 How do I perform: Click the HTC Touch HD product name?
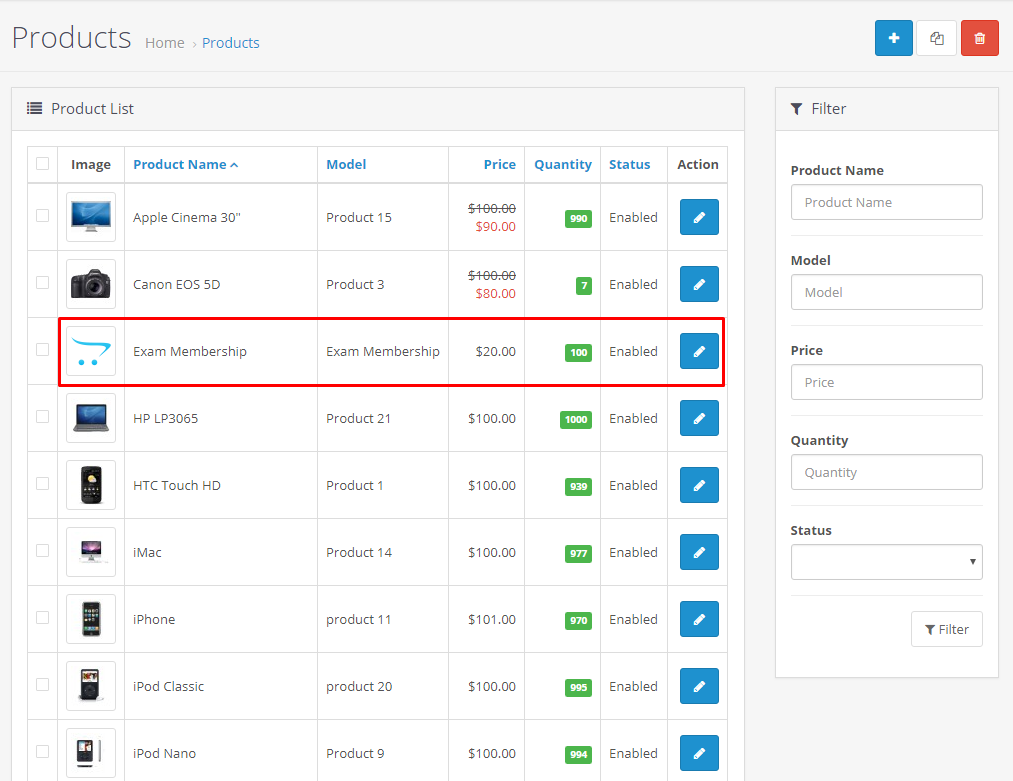[177, 485]
